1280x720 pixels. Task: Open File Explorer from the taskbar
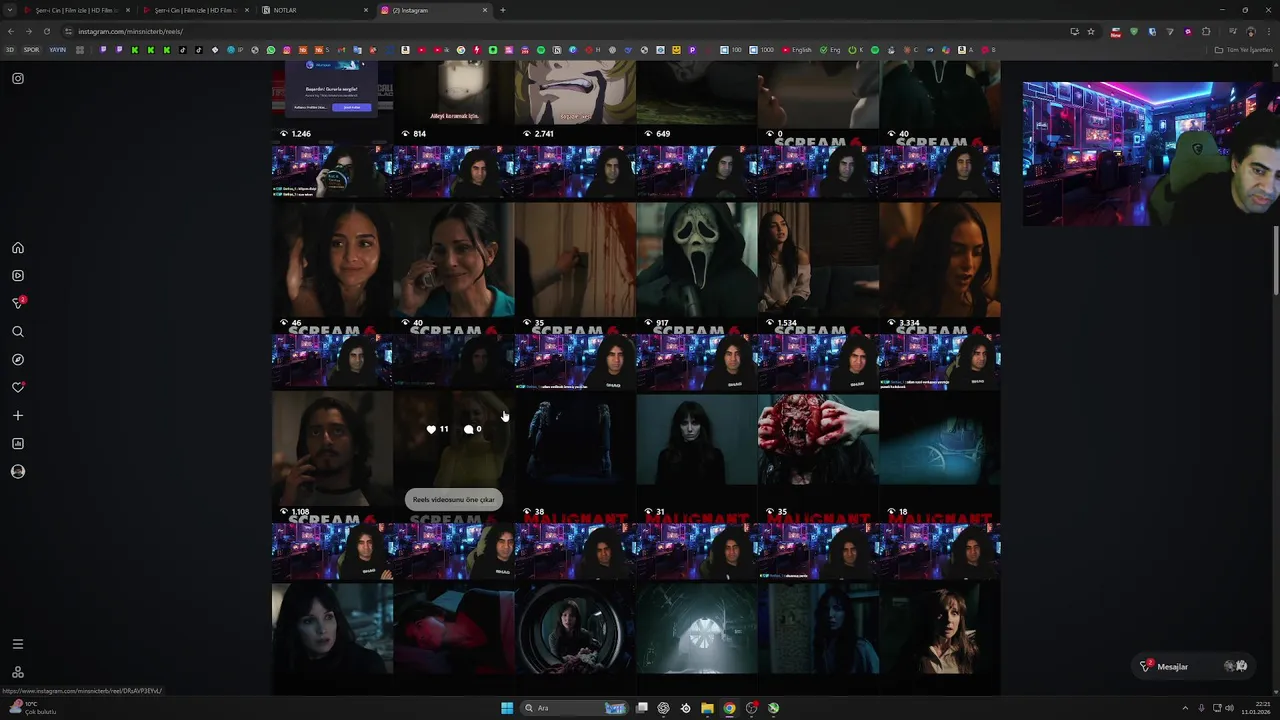pos(707,708)
